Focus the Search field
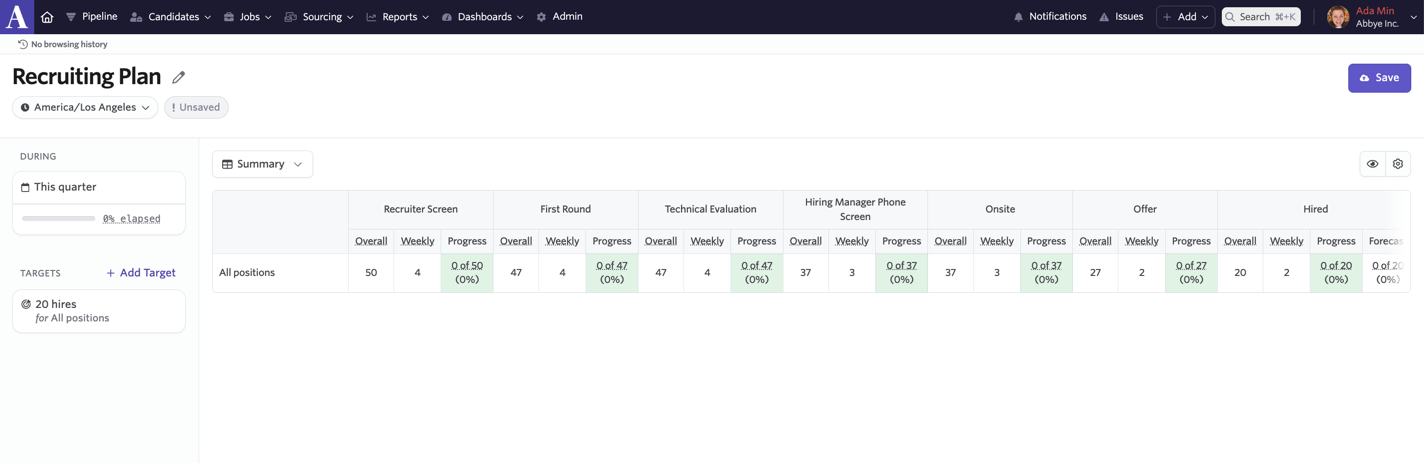The height and width of the screenshot is (463, 1424). point(1261,17)
